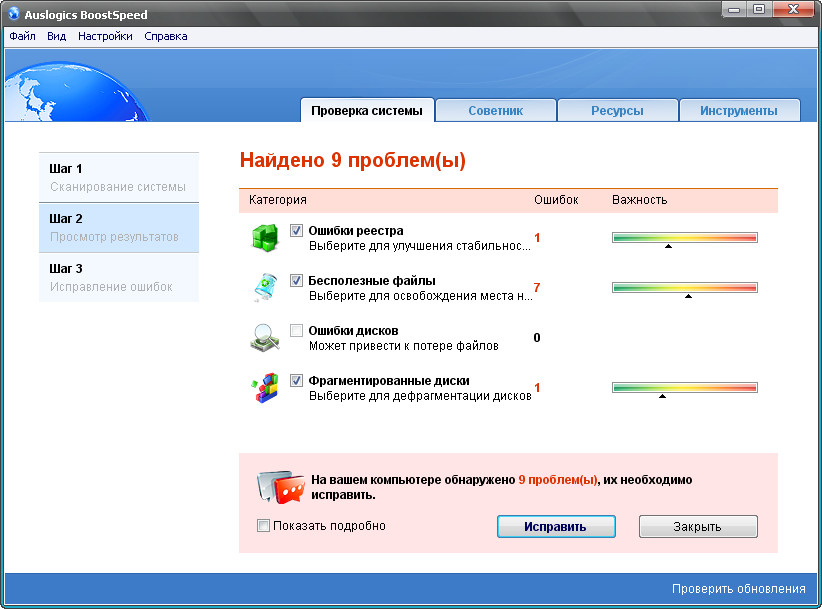Click the error count 7 for junk files
This screenshot has width=822, height=609.
[x=537, y=287]
